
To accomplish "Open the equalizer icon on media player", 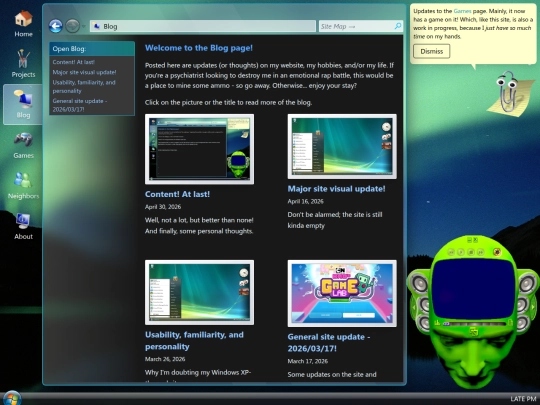I will coord(437,323).
